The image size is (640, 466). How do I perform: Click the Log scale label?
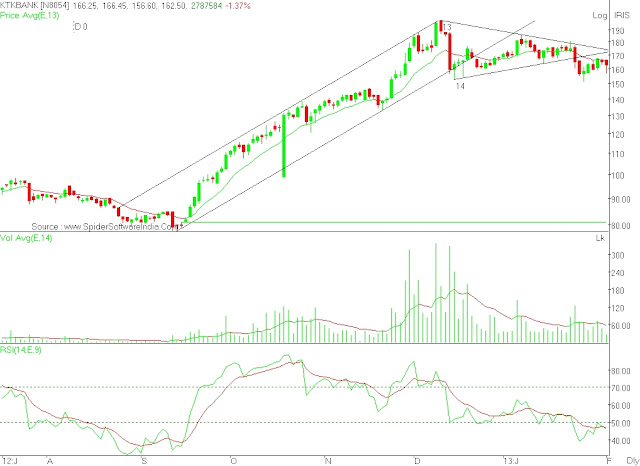[600, 16]
